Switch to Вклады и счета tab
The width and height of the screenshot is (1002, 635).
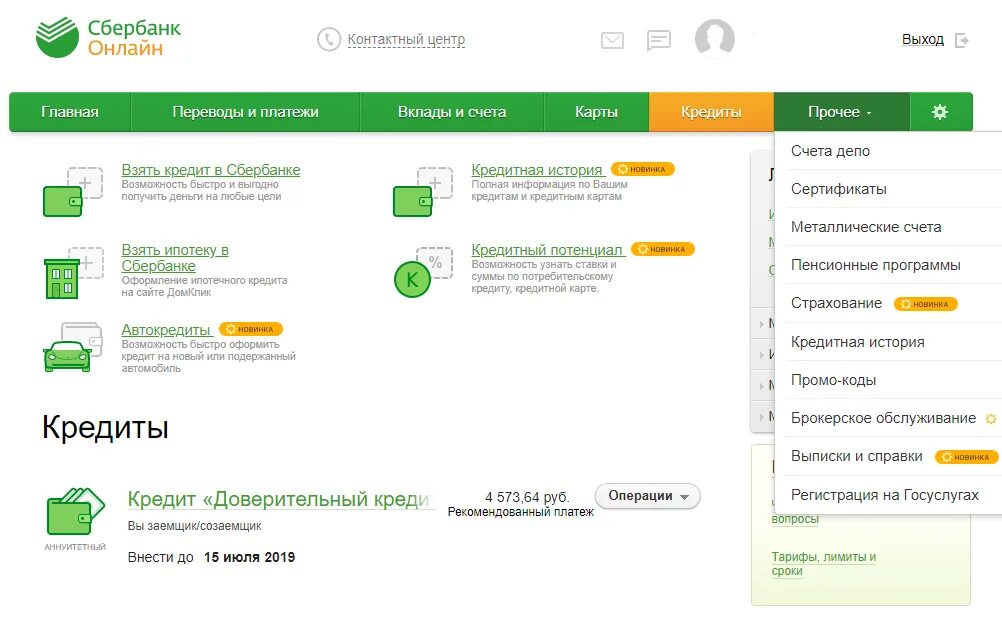452,112
